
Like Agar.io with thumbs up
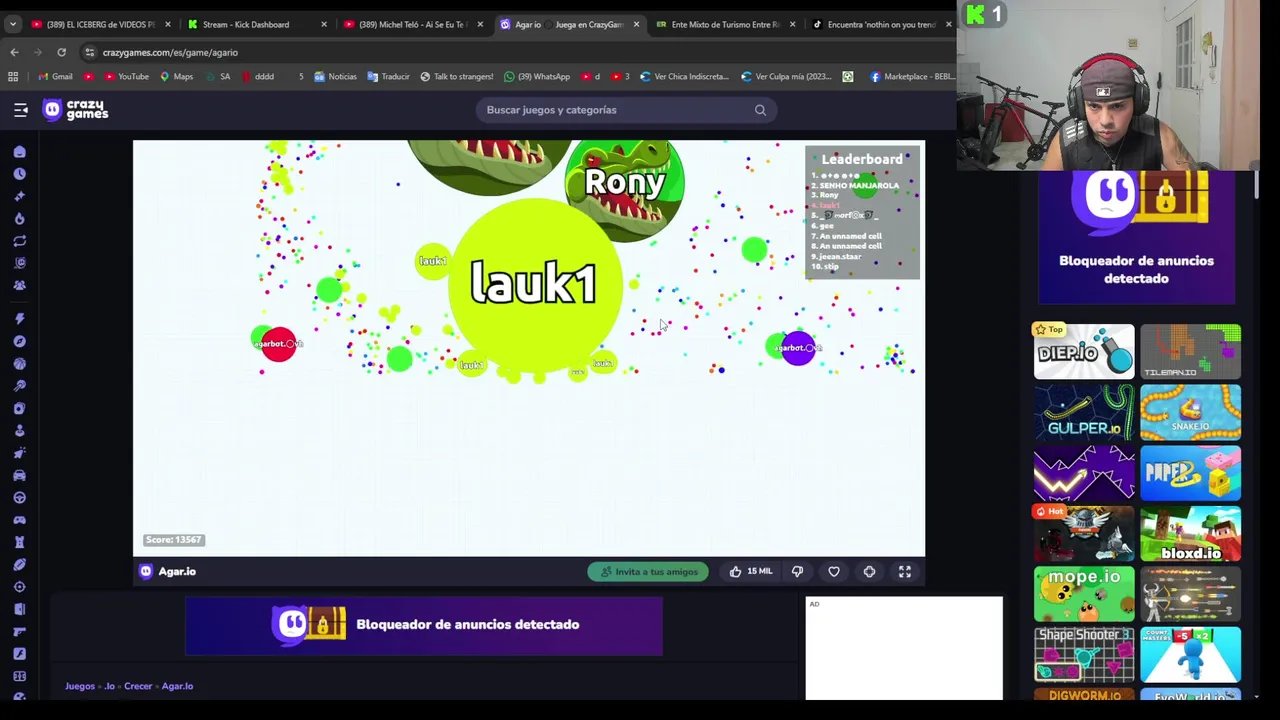735,572
